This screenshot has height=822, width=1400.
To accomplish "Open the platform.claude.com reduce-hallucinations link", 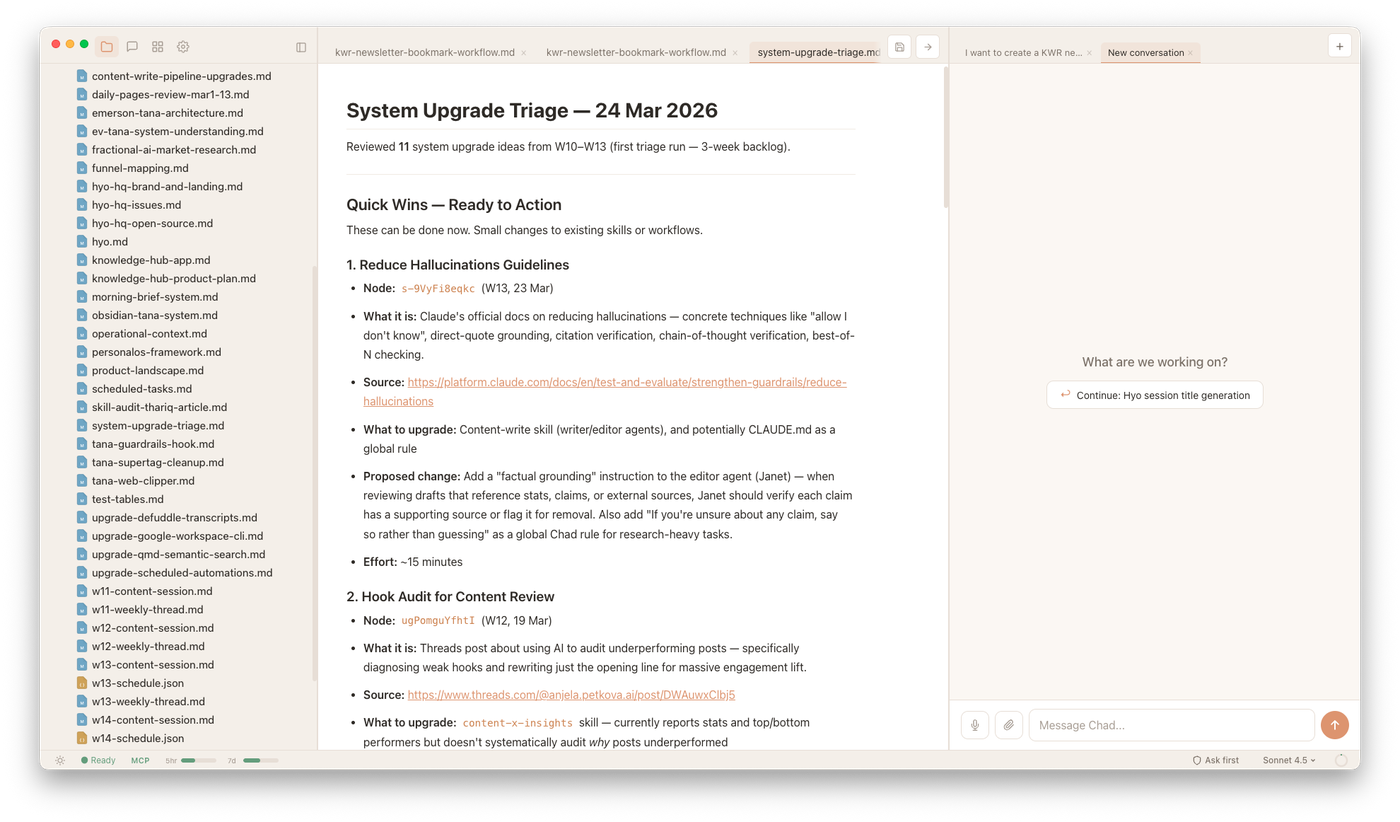I will click(605, 391).
